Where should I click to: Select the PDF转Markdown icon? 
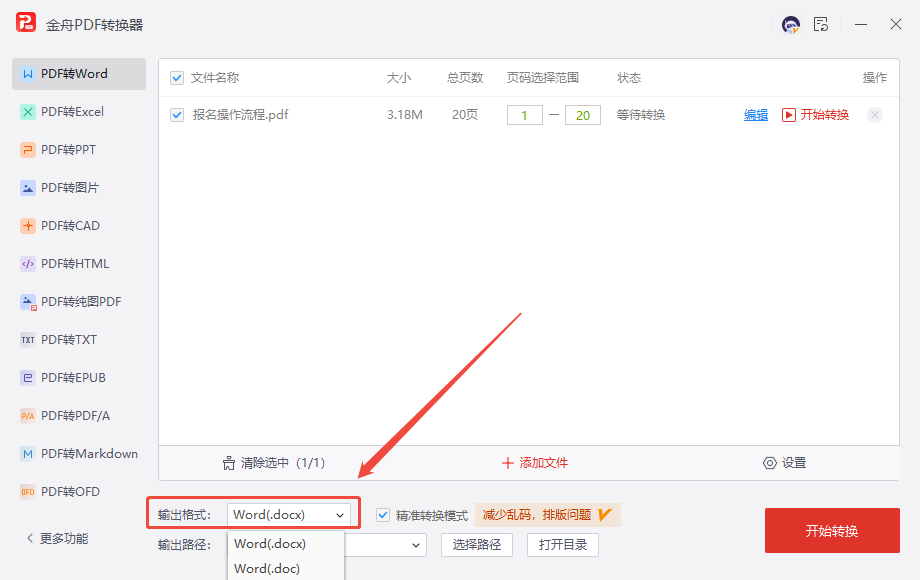(28, 454)
